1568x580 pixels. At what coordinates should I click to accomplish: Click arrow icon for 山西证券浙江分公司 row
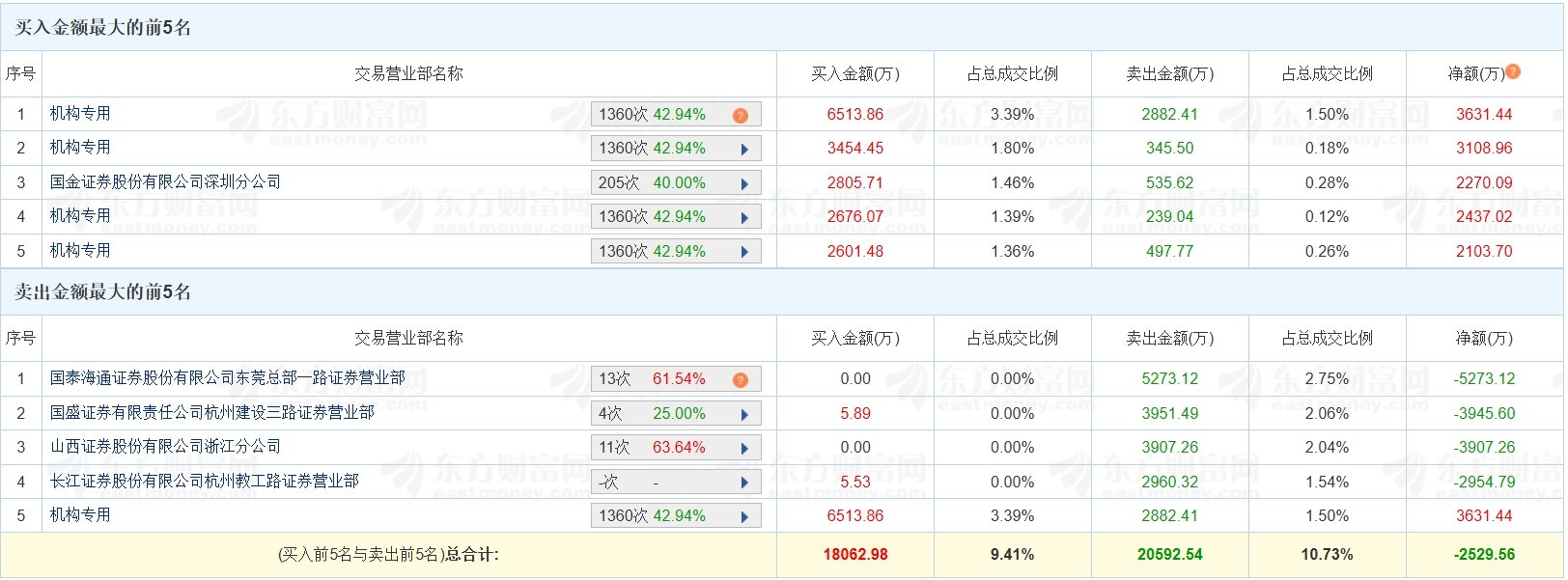744,449
